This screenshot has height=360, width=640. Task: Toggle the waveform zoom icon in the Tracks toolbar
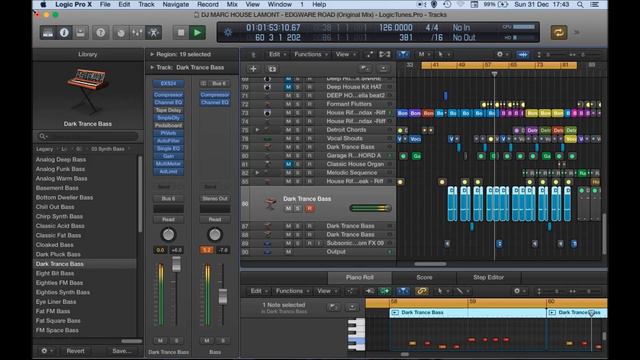(522, 54)
